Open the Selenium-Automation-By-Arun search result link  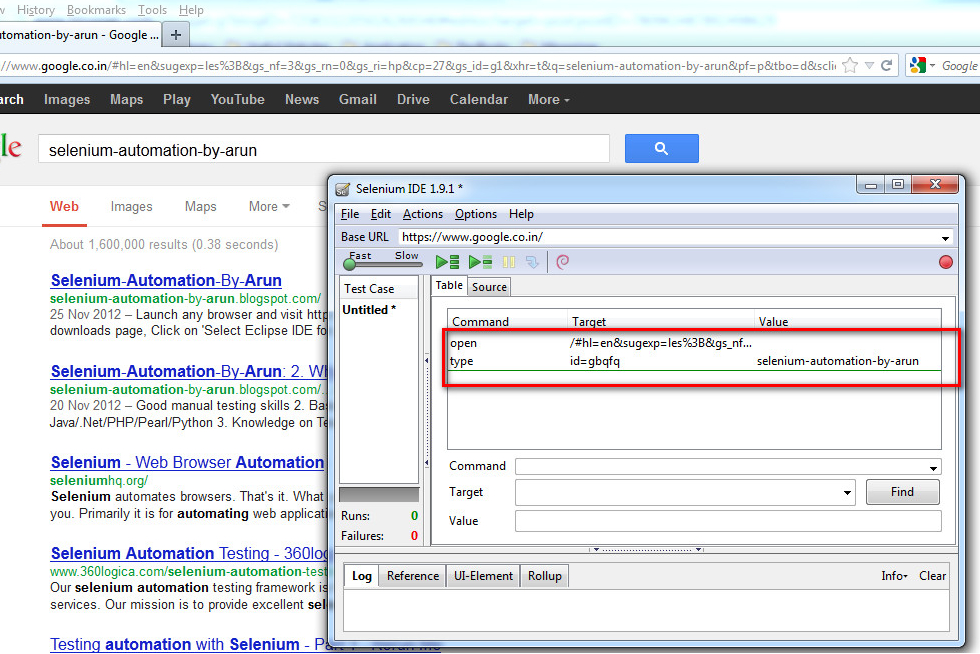point(166,280)
